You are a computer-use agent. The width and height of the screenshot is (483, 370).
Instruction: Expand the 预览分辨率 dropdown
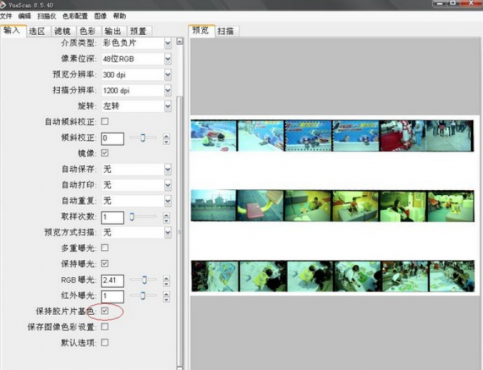pyautogui.click(x=168, y=75)
